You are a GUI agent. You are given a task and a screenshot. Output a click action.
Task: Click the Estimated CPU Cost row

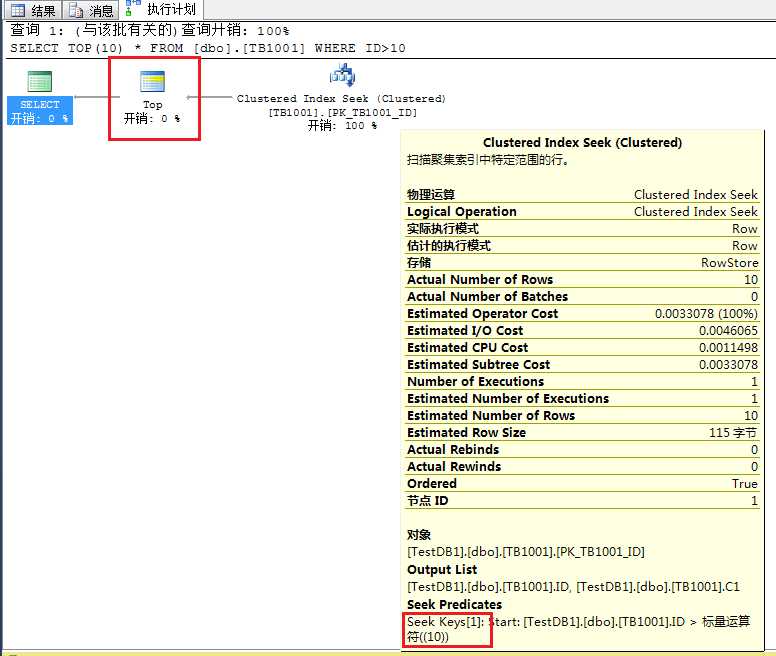tap(582, 347)
